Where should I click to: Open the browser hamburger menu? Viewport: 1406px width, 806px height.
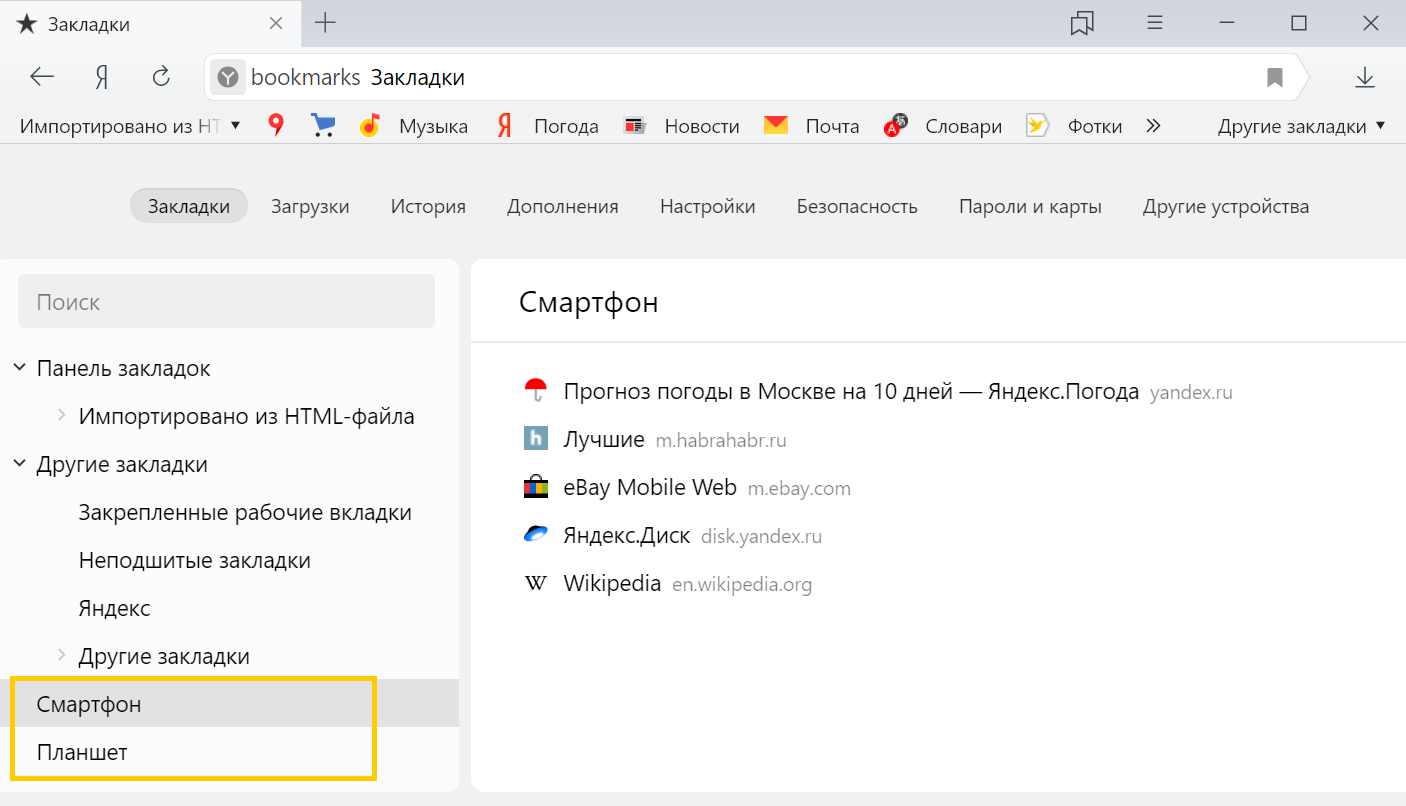pyautogui.click(x=1155, y=23)
